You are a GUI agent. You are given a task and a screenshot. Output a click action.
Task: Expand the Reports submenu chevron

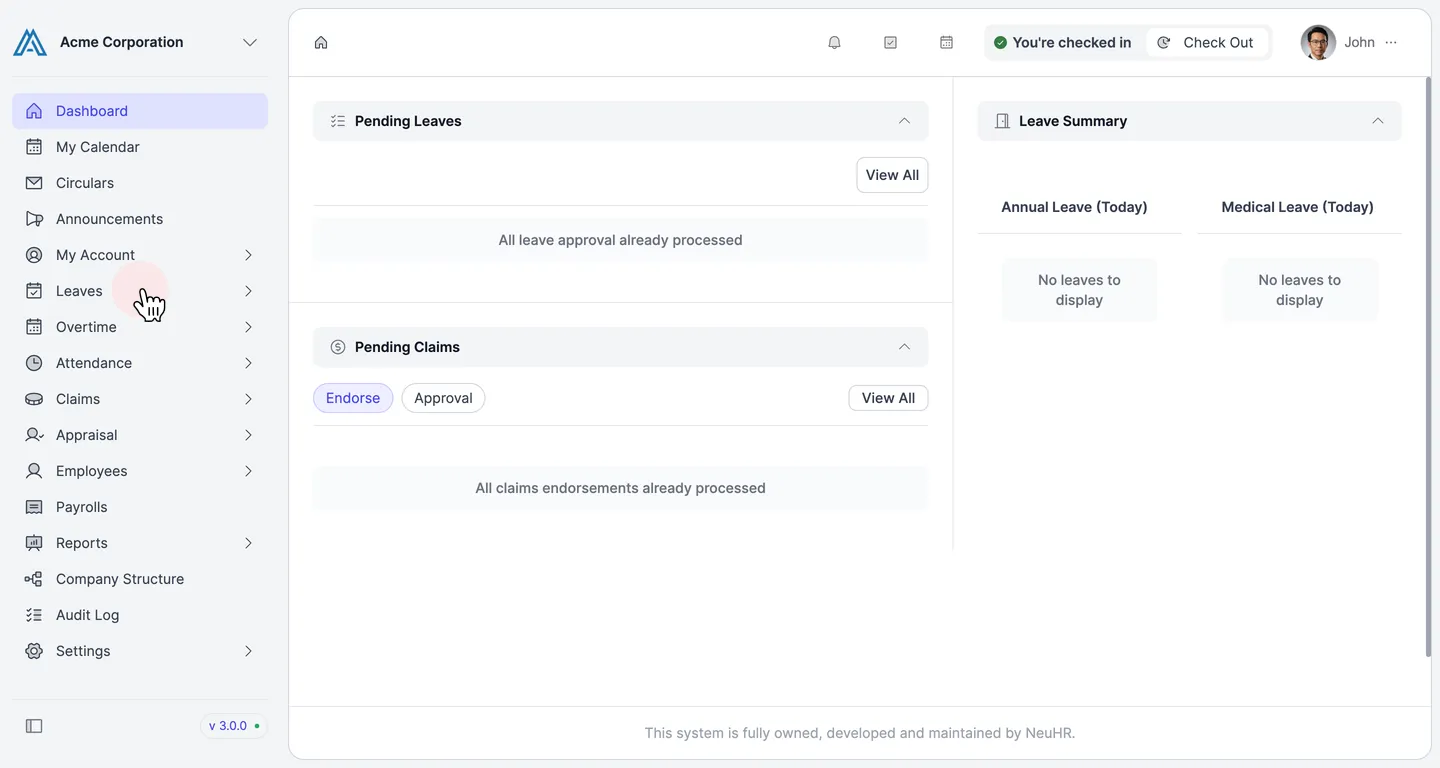(248, 543)
